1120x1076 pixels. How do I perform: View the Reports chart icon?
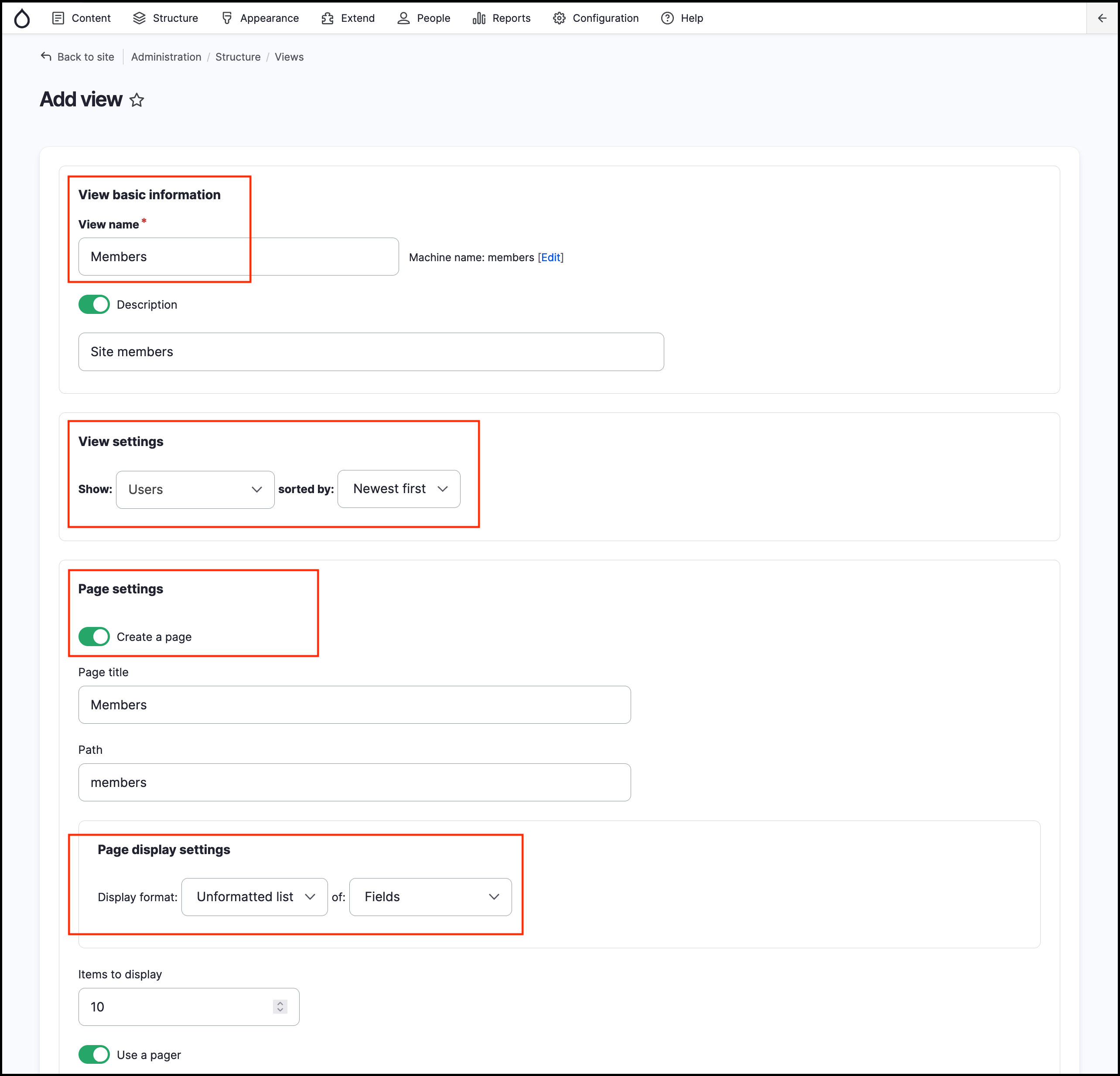point(479,18)
